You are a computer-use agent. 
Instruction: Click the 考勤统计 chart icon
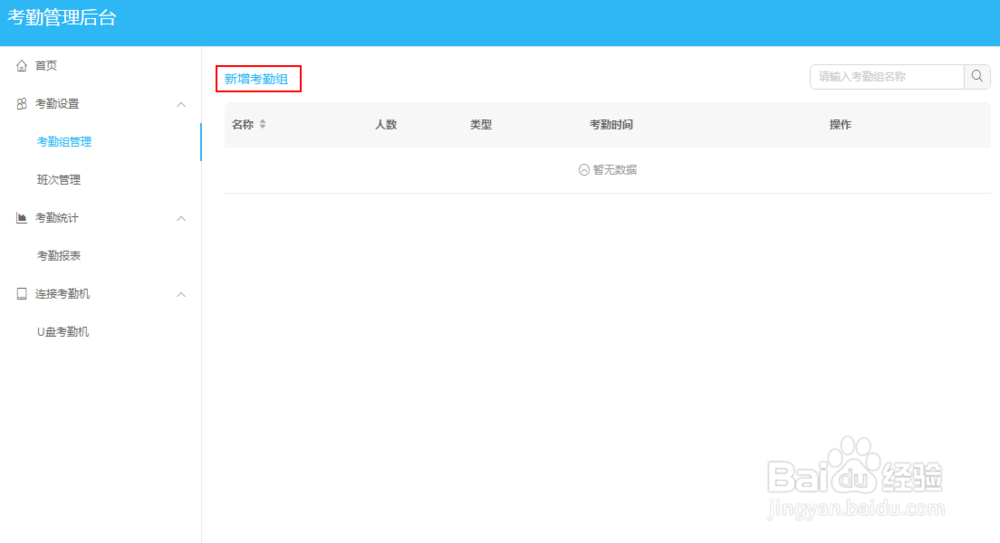click(22, 218)
